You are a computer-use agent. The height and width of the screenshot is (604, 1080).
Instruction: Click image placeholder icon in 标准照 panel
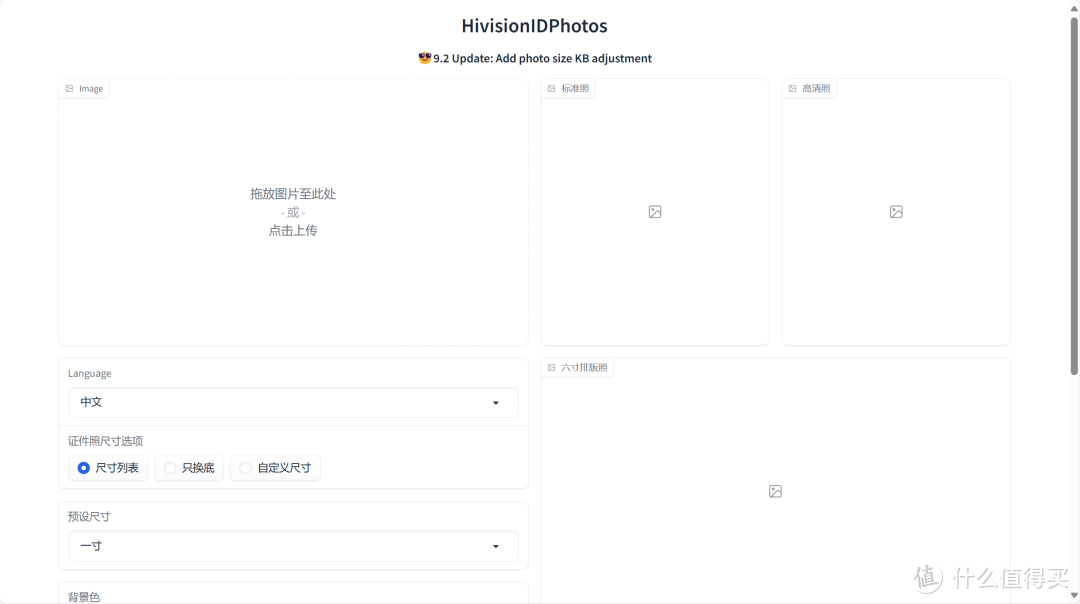click(655, 212)
